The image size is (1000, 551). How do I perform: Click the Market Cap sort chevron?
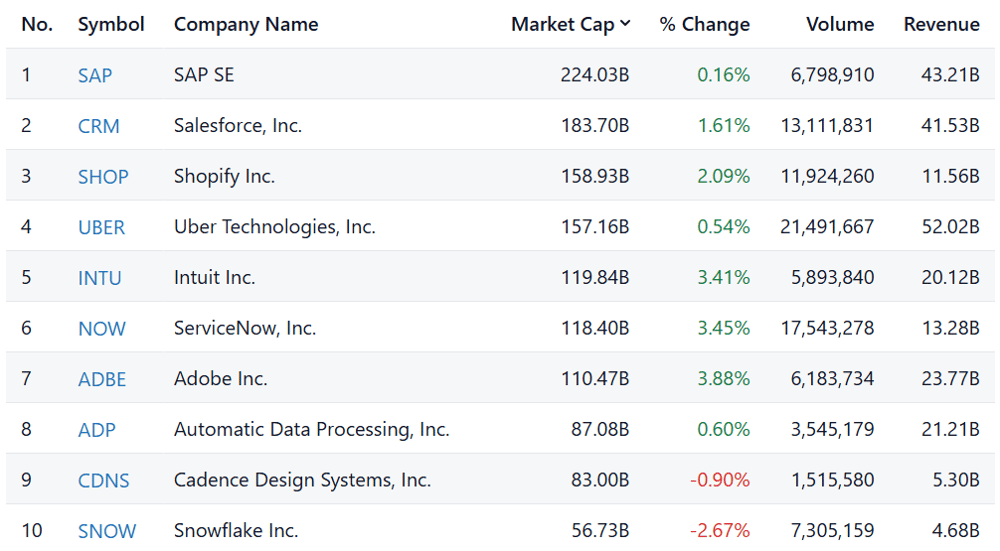click(x=625, y=24)
